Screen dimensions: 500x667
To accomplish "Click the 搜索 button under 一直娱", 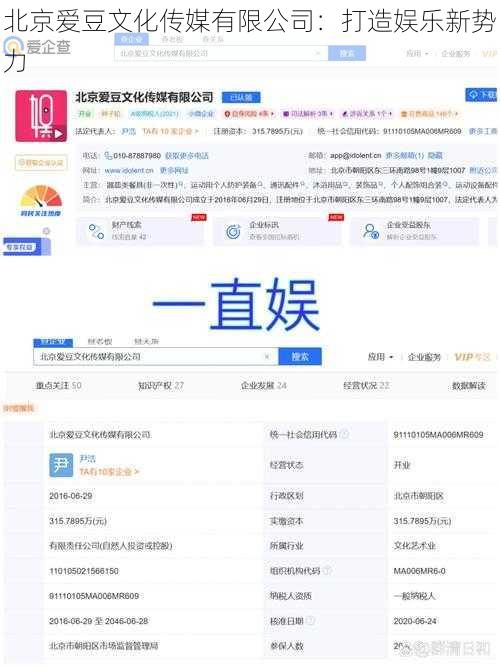I will point(300,356).
